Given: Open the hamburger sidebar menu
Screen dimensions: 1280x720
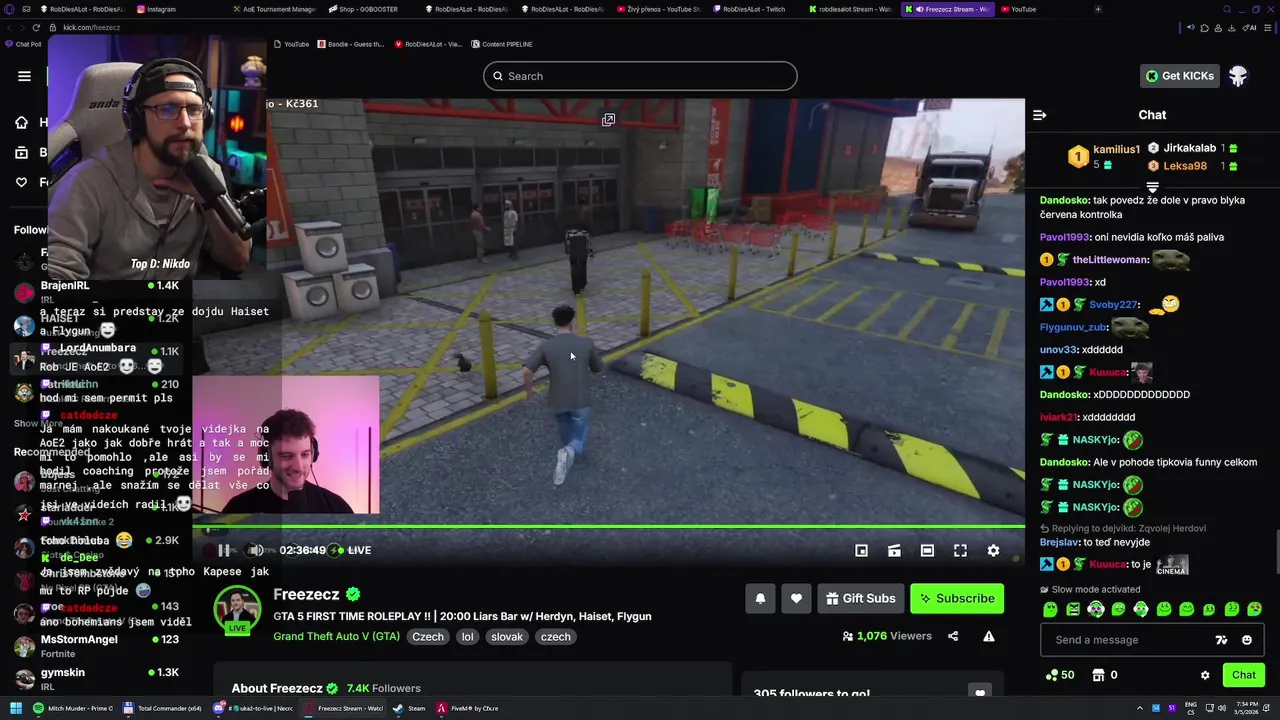Looking at the screenshot, I should point(24,76).
